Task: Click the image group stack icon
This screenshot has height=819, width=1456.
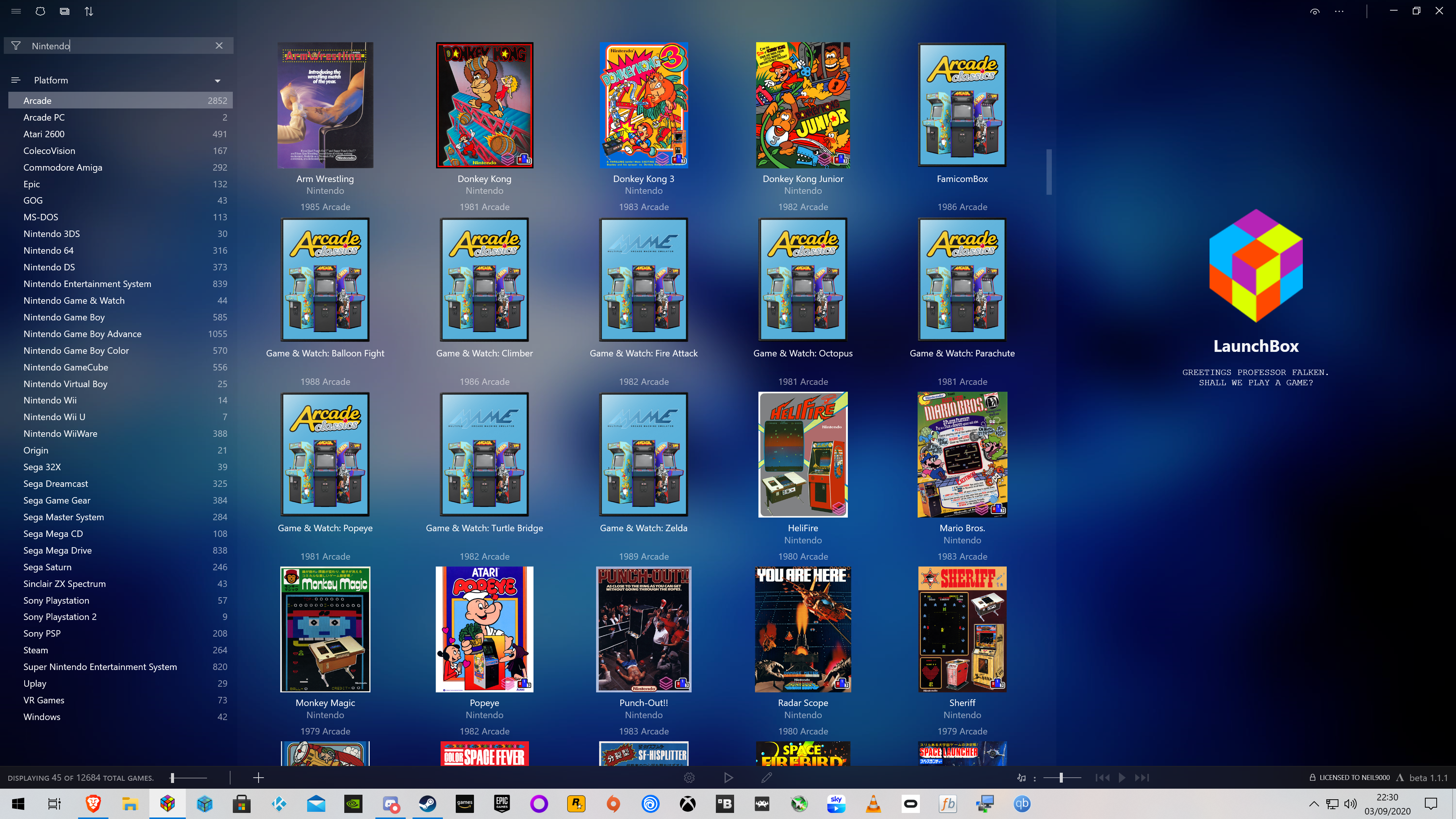Action: tap(64, 11)
